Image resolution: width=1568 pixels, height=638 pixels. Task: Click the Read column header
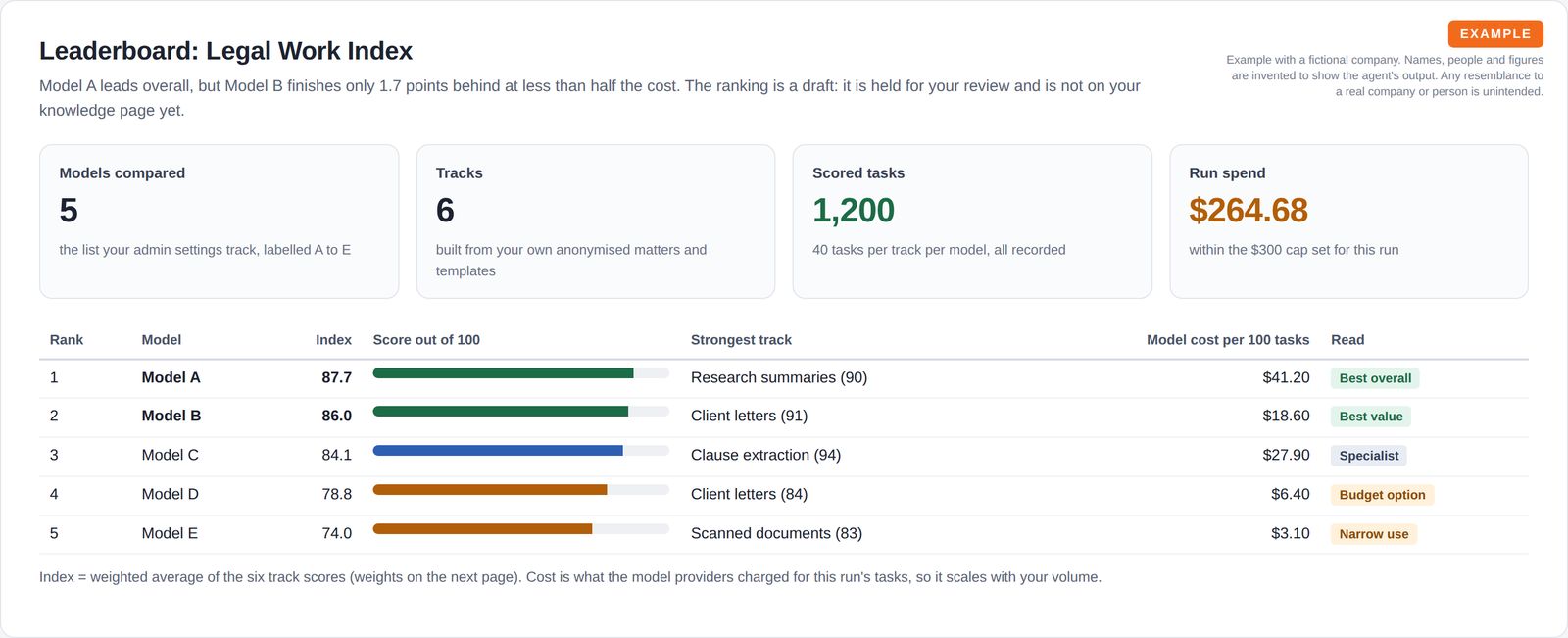click(x=1347, y=340)
